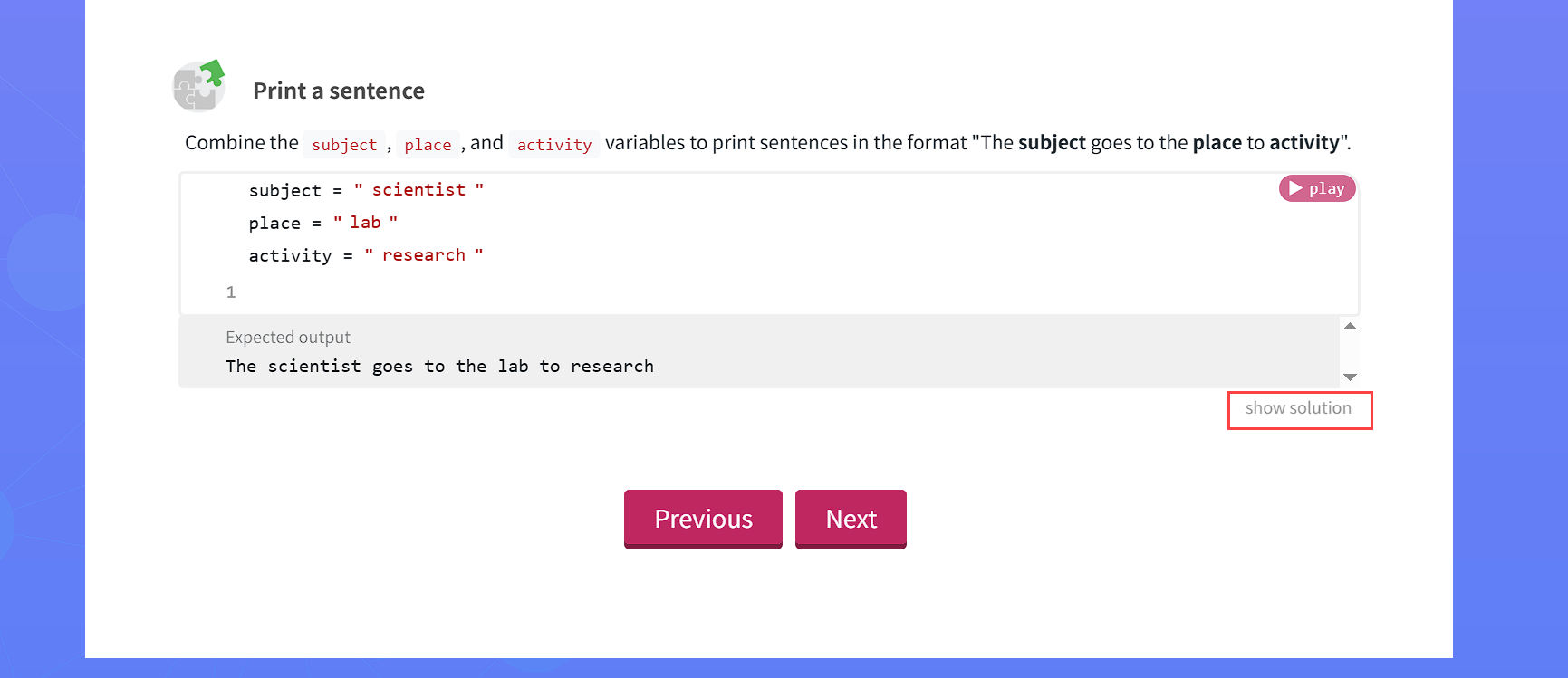The image size is (1568, 678).
Task: Click the down arrow of the output scrollbar
Action: coord(1350,377)
